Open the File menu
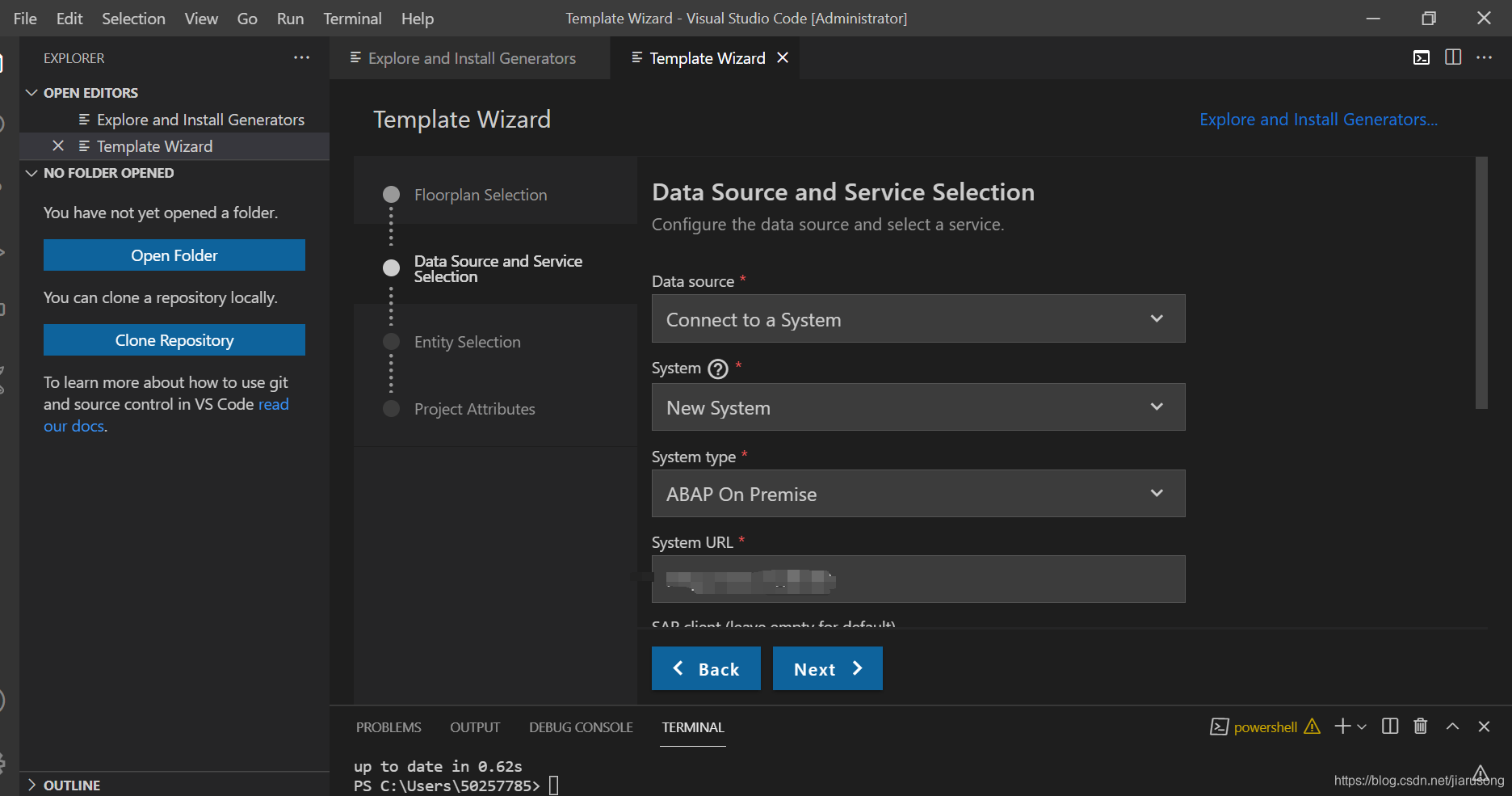 (x=25, y=18)
